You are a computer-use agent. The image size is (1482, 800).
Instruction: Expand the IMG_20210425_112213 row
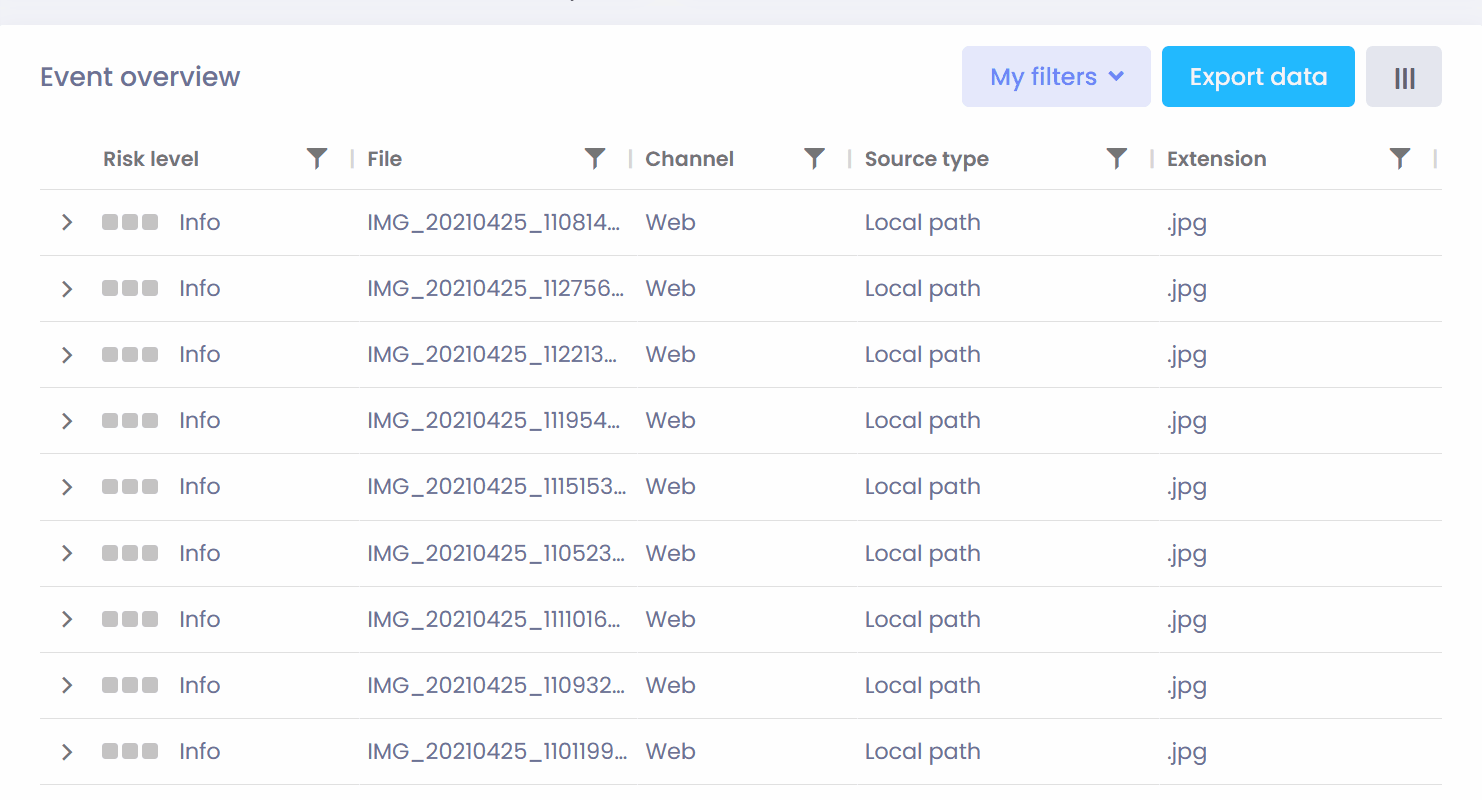[x=67, y=355]
